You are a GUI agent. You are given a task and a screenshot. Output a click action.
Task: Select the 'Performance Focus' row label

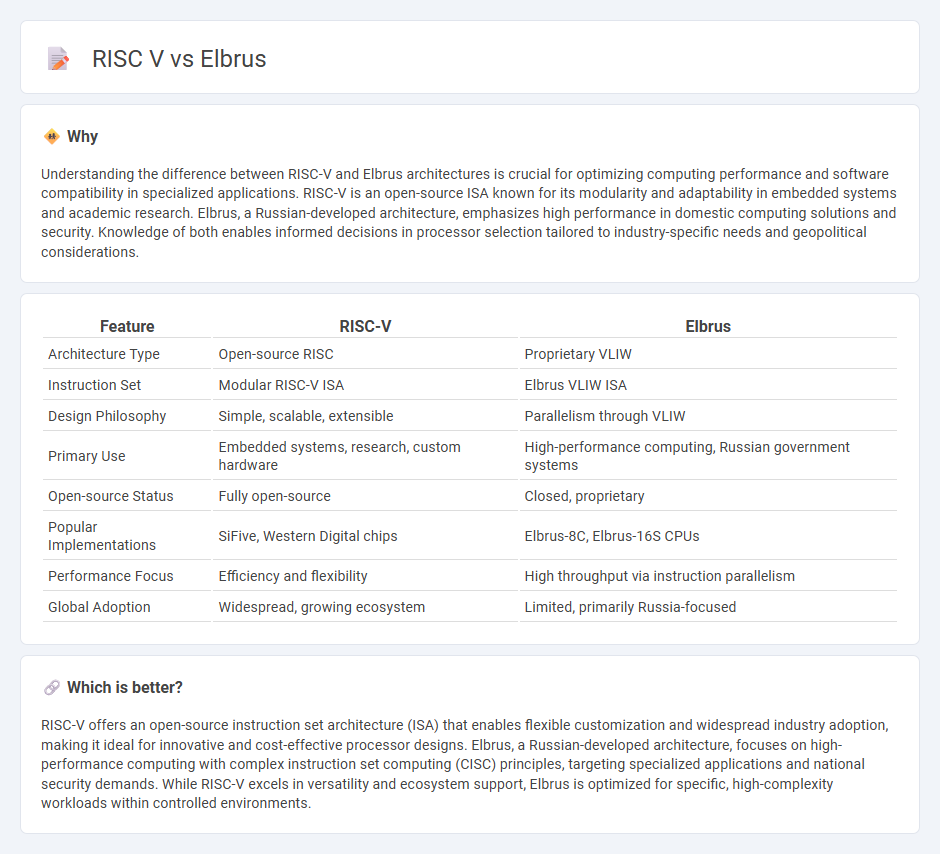(x=110, y=576)
